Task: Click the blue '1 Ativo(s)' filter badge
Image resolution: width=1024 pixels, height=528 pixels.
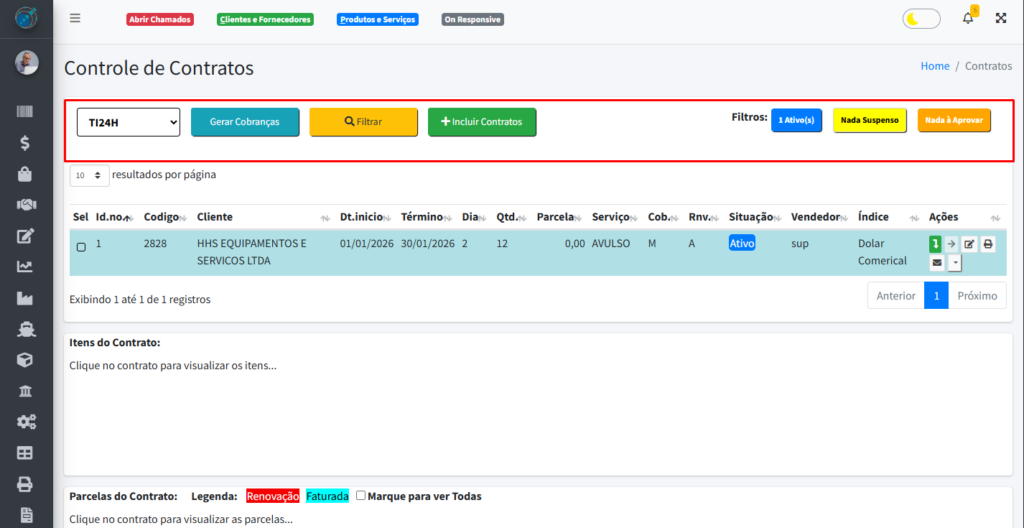Action: pos(796,121)
